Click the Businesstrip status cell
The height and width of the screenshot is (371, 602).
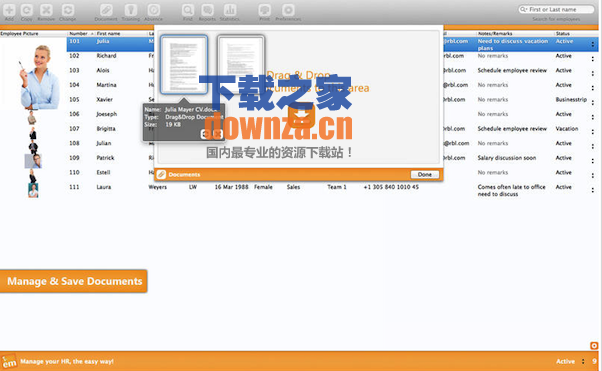click(x=571, y=100)
